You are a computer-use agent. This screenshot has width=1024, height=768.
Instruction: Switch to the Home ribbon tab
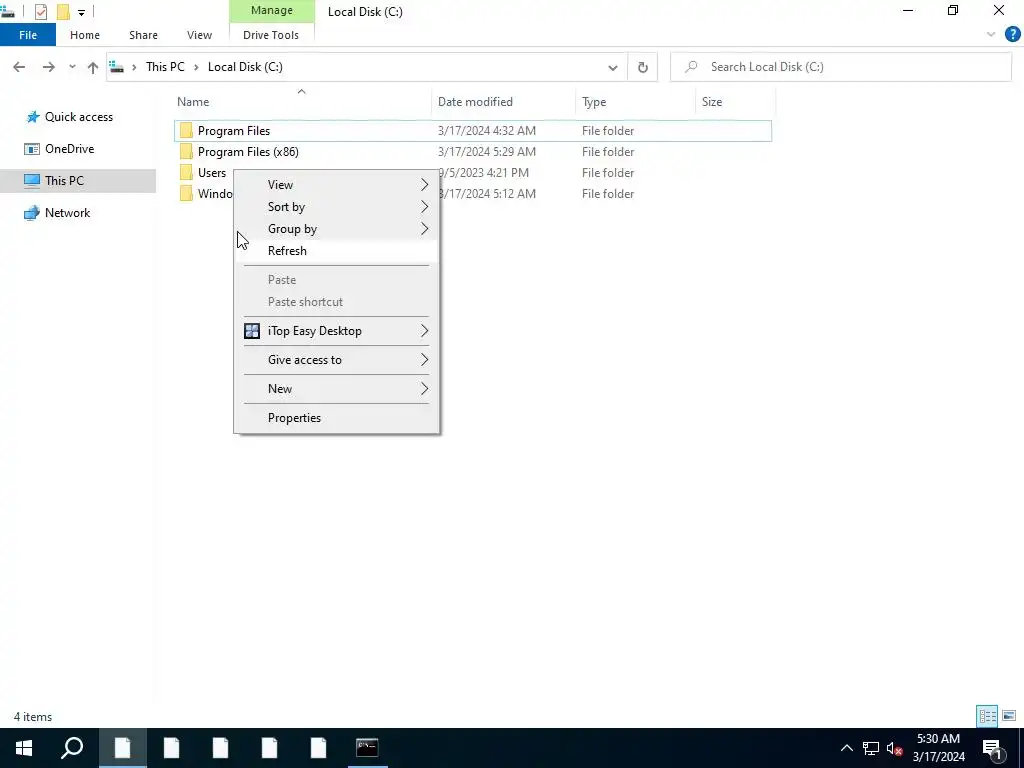click(85, 35)
